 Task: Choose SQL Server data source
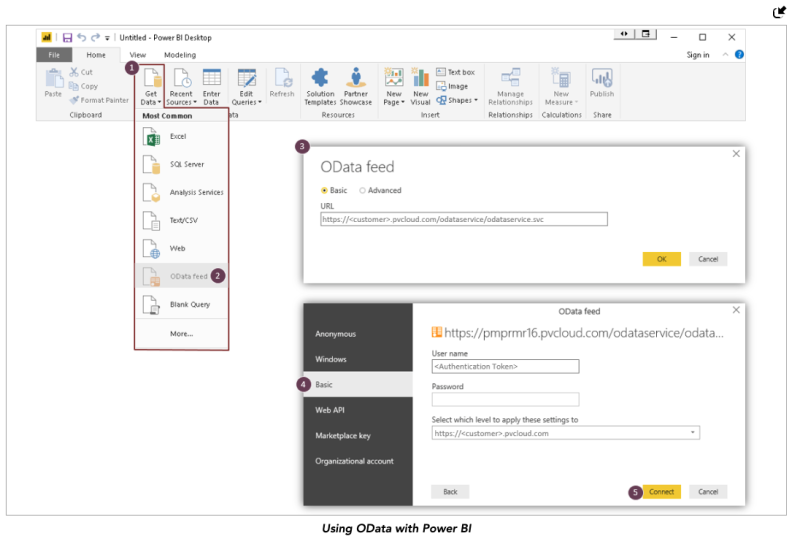(182, 164)
